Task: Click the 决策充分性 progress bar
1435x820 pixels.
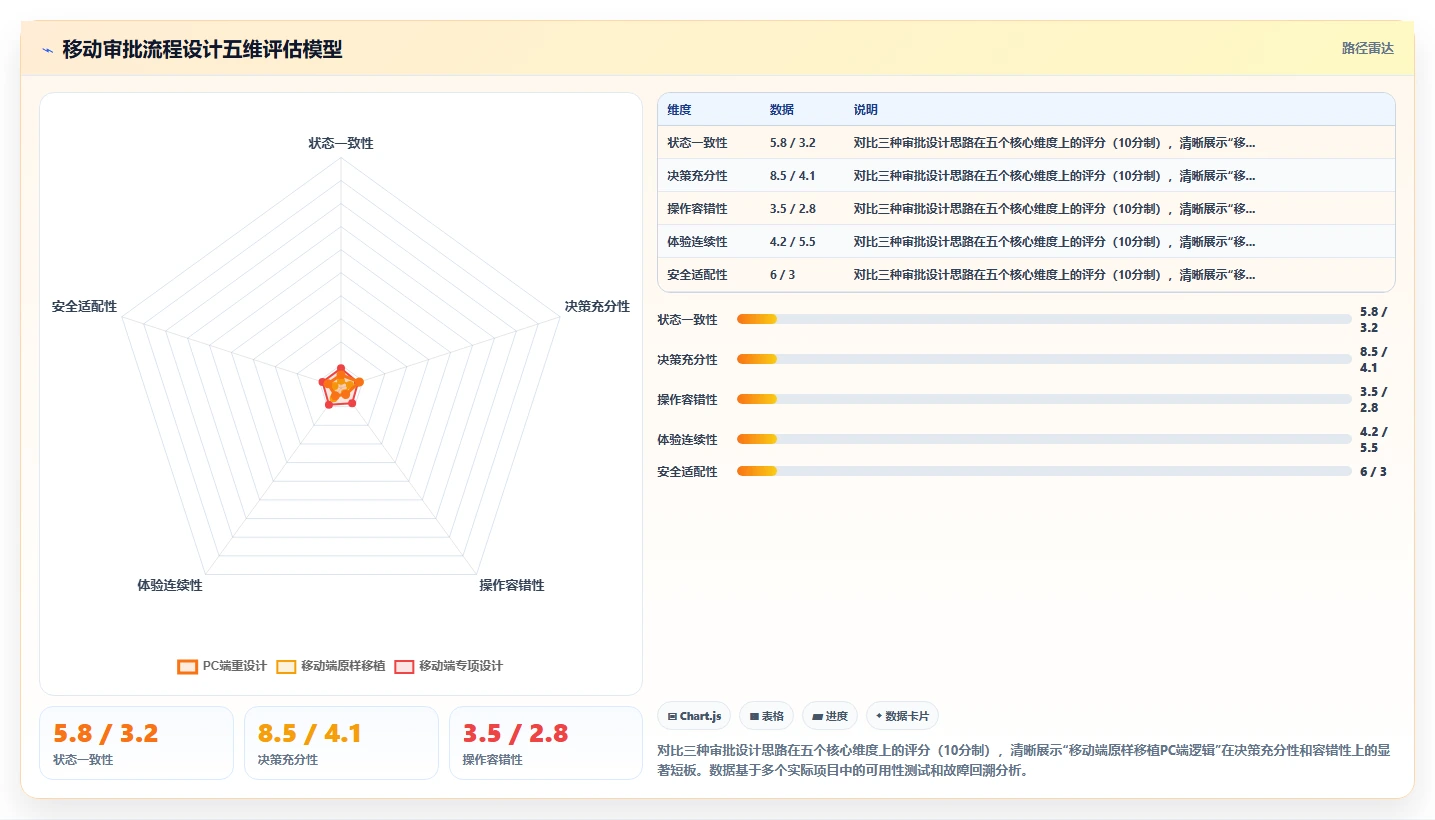Action: point(1044,359)
